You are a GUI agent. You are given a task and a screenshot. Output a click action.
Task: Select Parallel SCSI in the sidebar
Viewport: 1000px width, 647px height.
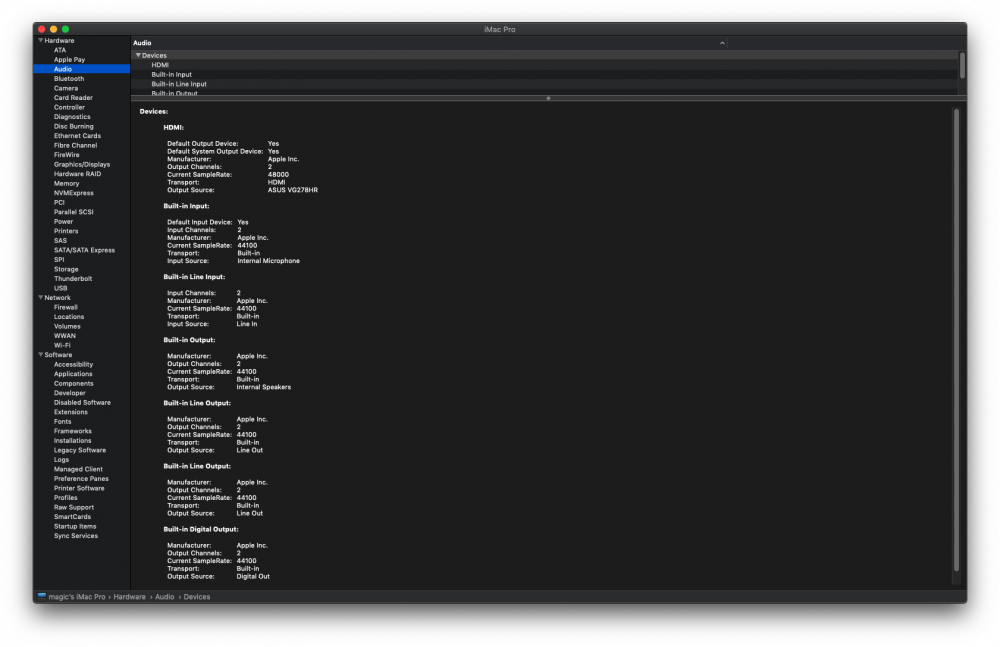pyautogui.click(x=73, y=212)
